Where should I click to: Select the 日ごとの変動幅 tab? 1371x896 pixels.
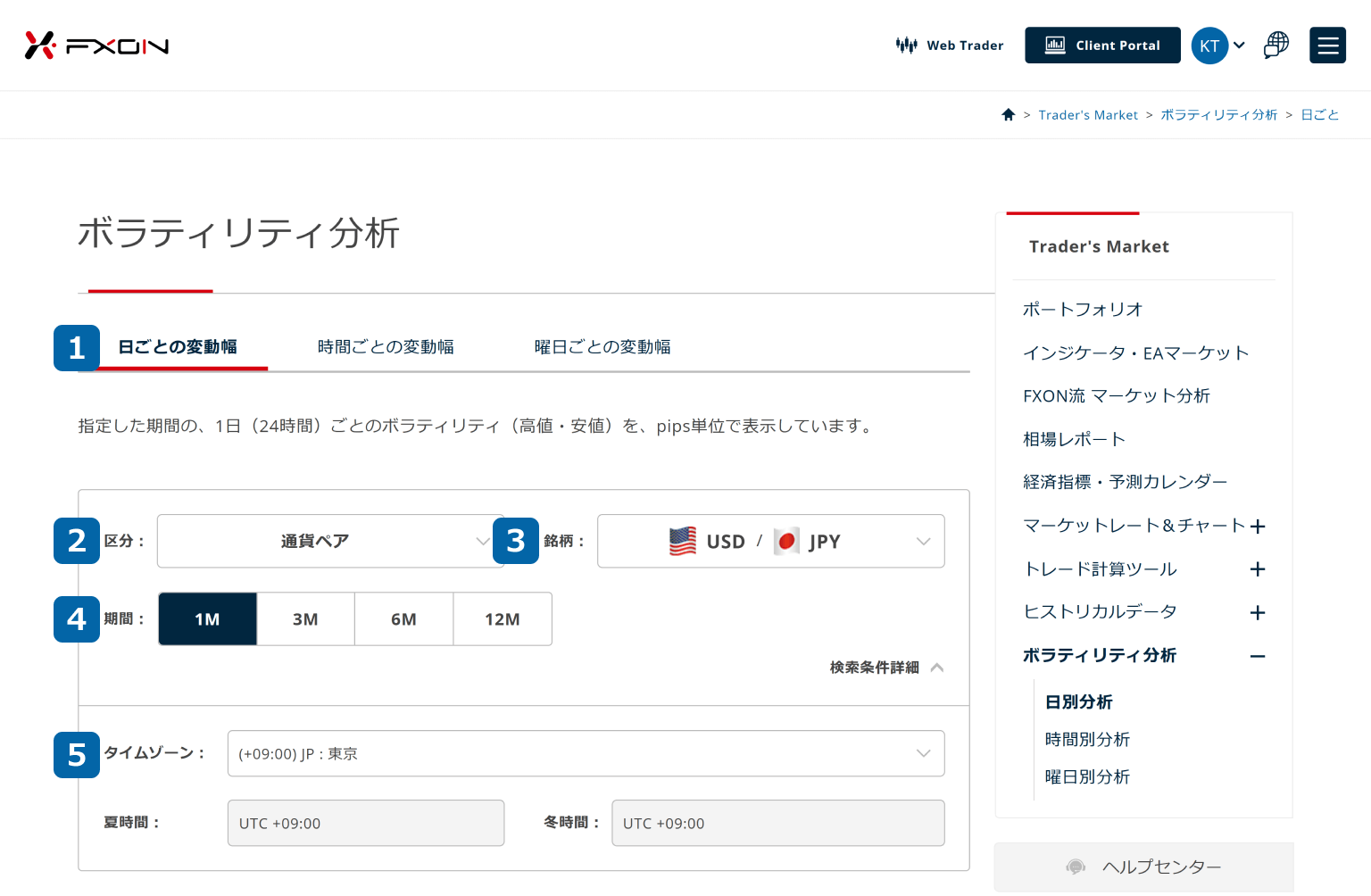click(x=178, y=347)
